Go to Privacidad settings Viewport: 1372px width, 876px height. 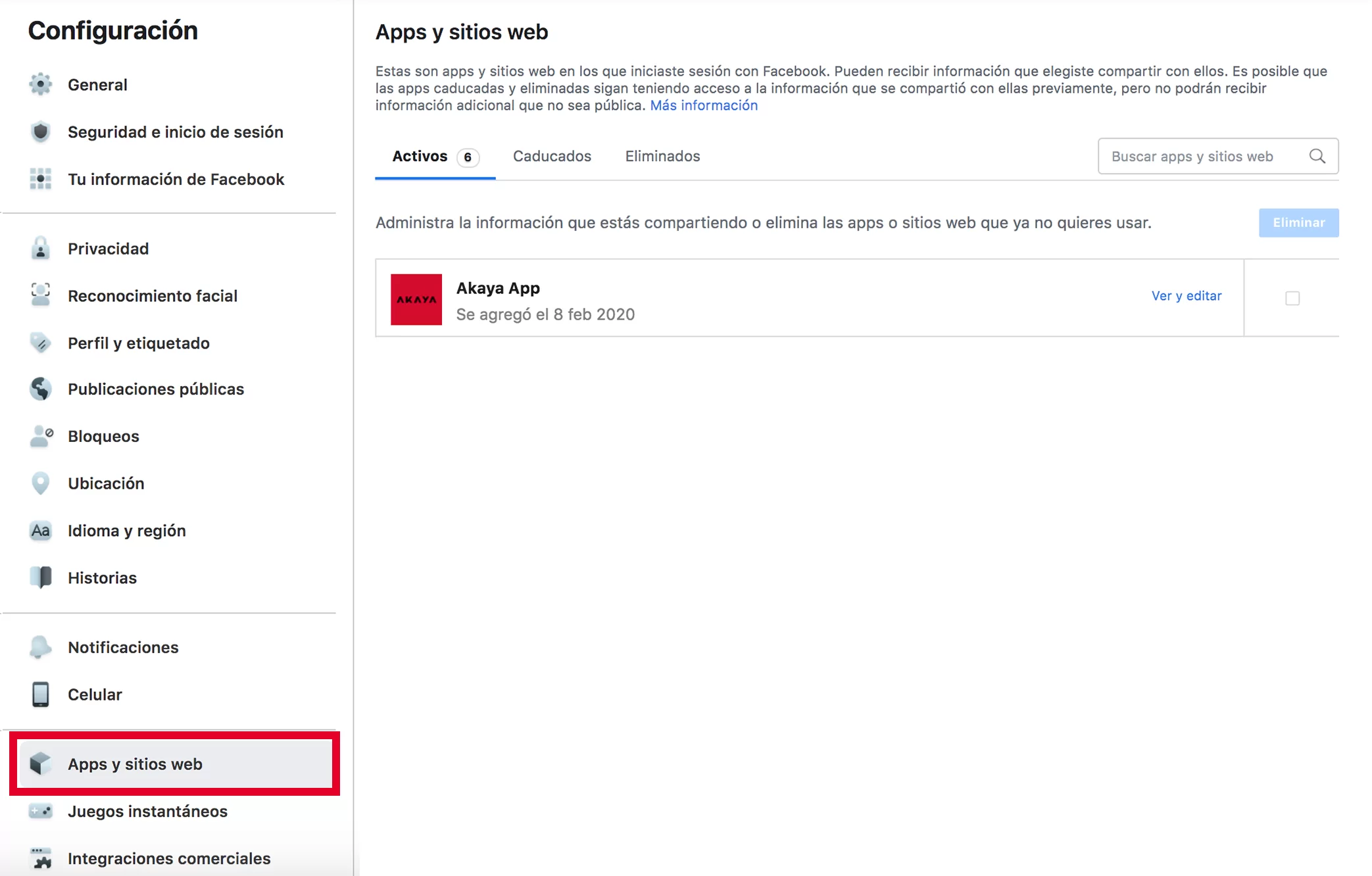[x=109, y=249]
